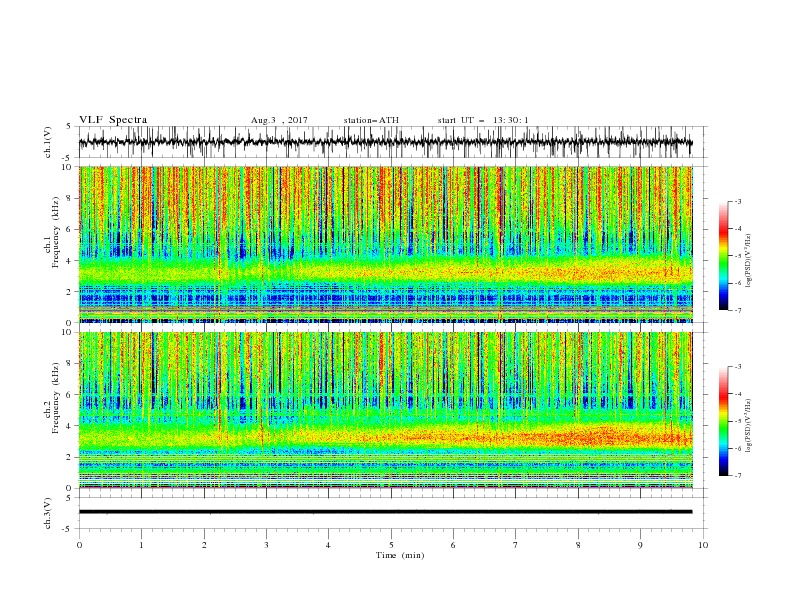Image resolution: width=792 pixels, height=612 pixels.
Task: Click the "-7" tick on upper colorbar
Action: coord(737,310)
